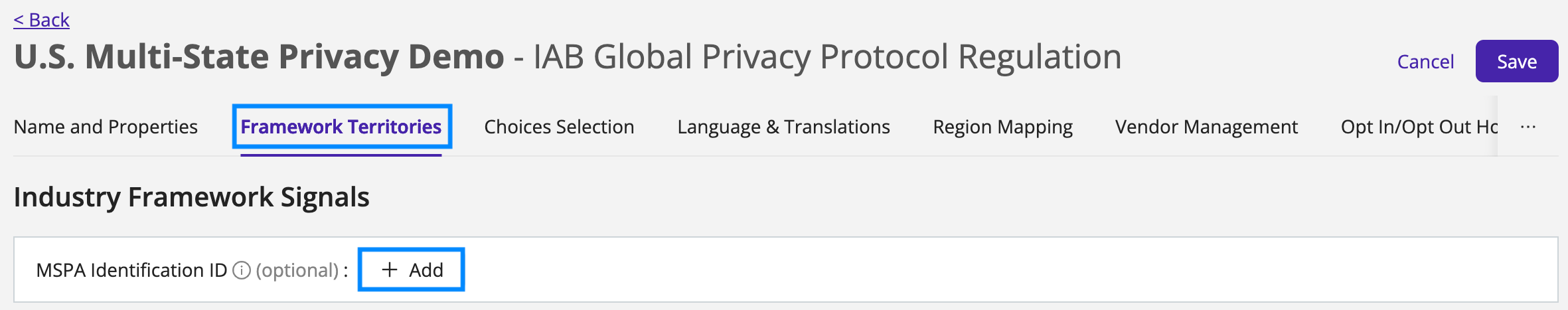The width and height of the screenshot is (1568, 310).
Task: Click the U.S. Multi-State Privacy Demo title
Action: (x=259, y=56)
